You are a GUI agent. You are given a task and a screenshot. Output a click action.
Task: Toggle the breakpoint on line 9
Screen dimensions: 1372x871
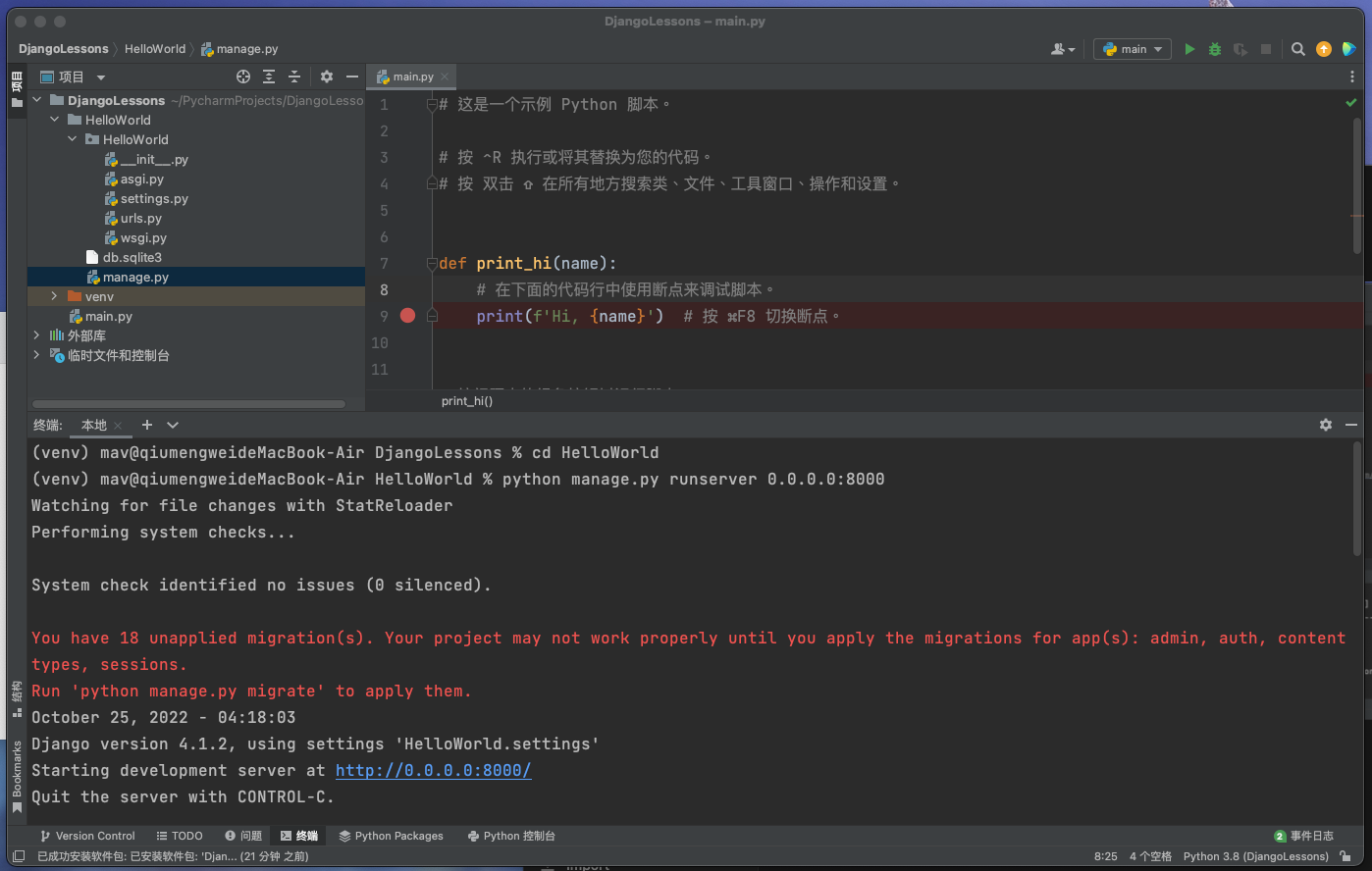(408, 316)
